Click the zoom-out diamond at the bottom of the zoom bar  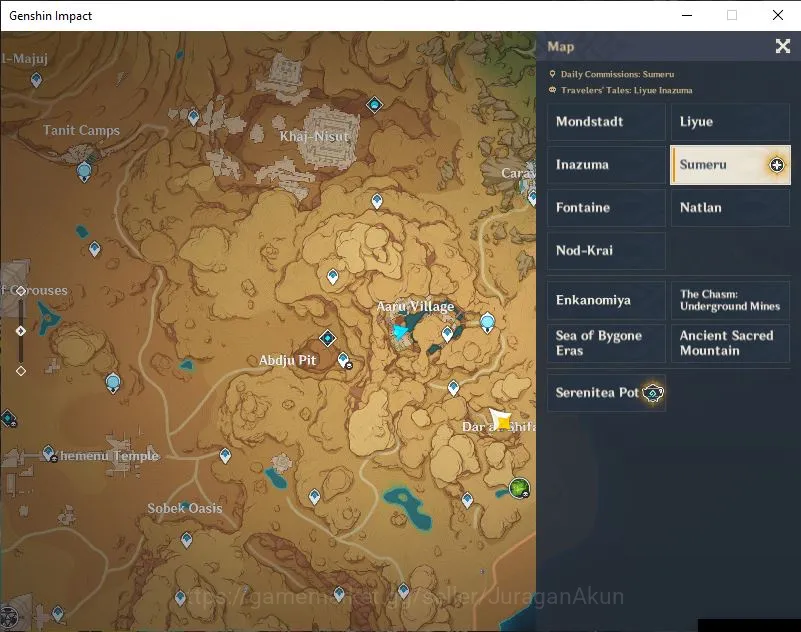coord(20,371)
